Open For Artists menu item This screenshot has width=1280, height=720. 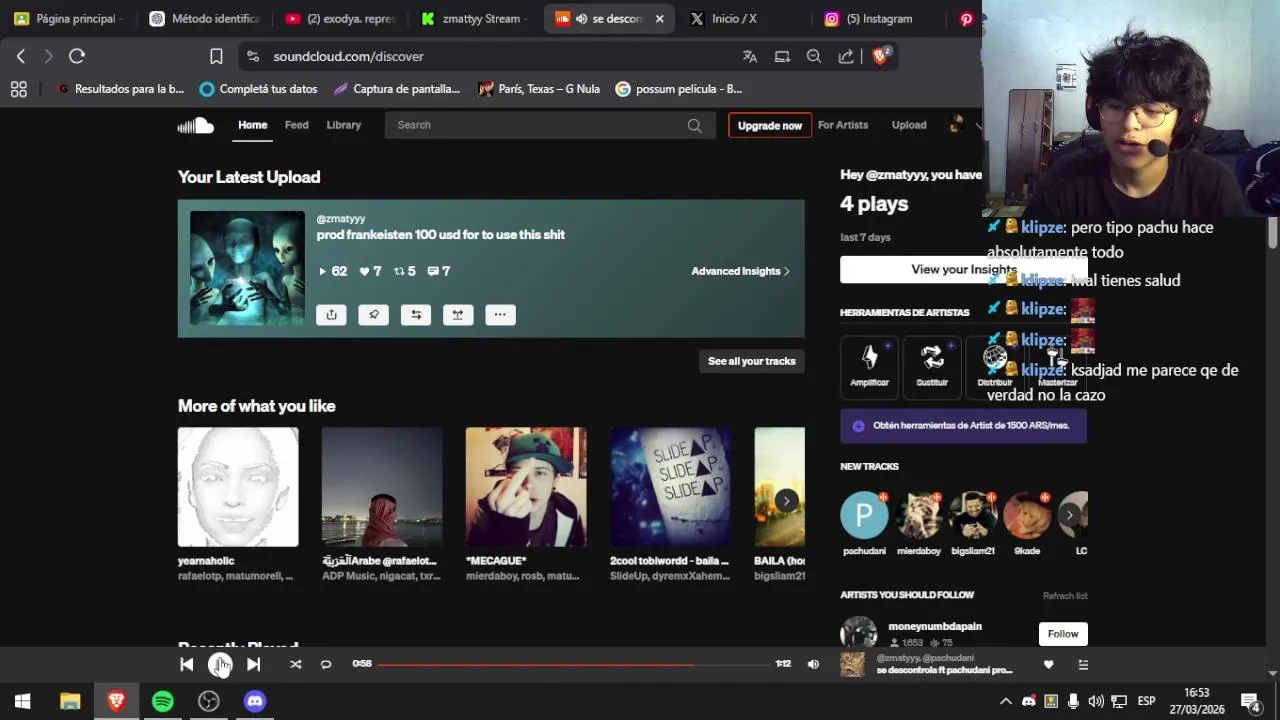click(x=843, y=125)
